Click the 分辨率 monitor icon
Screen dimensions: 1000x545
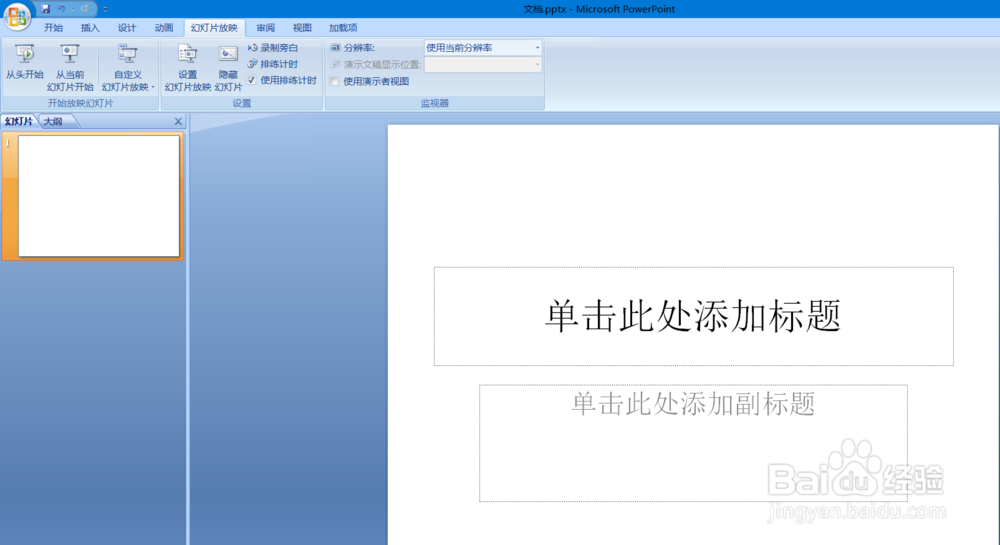(335, 48)
